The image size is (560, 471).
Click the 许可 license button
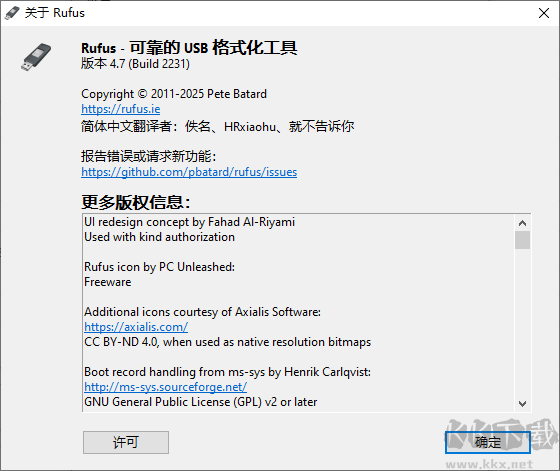[126, 442]
